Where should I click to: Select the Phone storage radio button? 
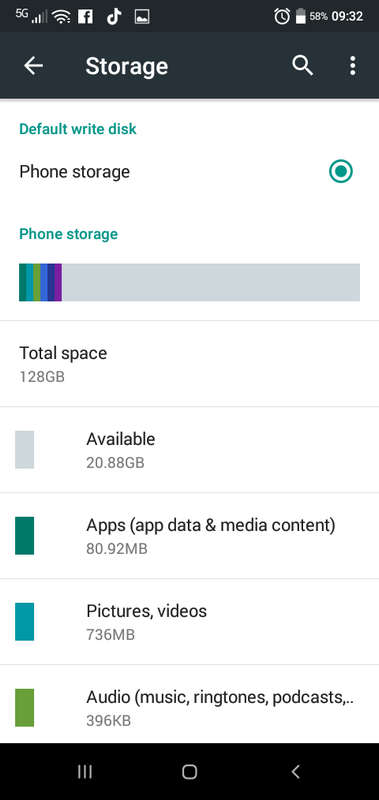click(341, 172)
